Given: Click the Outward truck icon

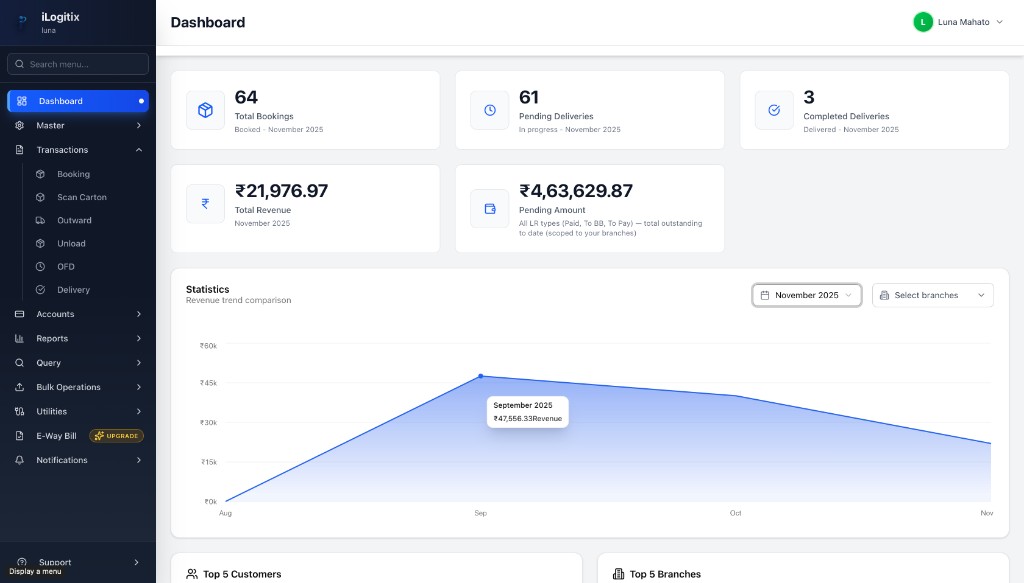Looking at the screenshot, I should tap(40, 221).
